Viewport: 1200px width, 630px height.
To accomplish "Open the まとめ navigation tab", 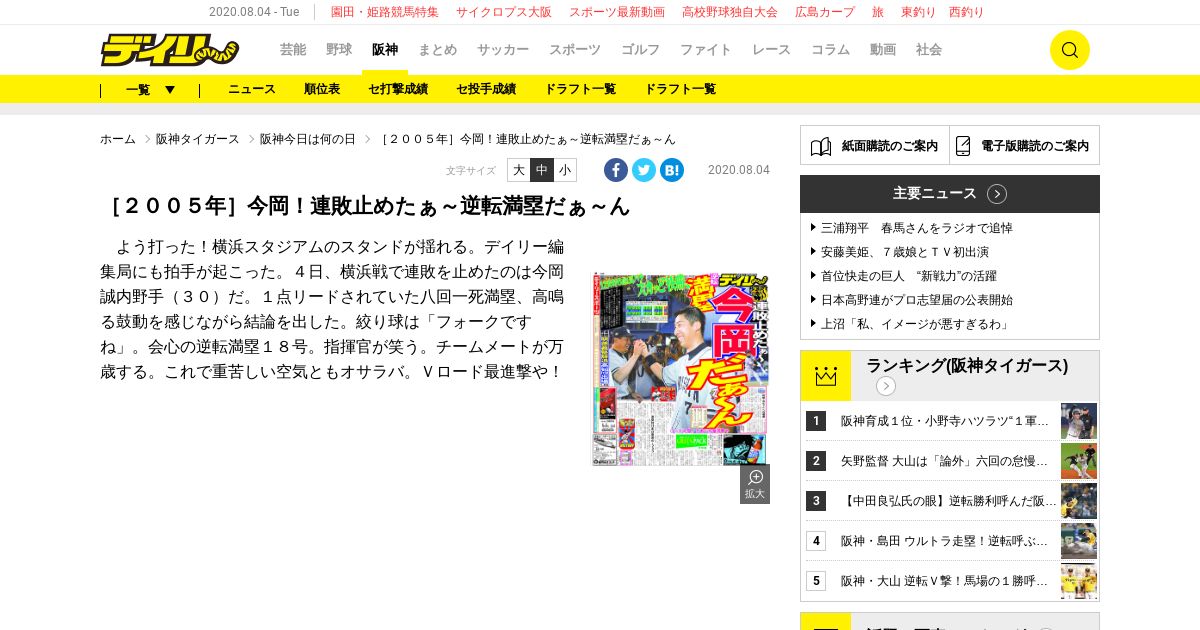I will pyautogui.click(x=437, y=50).
